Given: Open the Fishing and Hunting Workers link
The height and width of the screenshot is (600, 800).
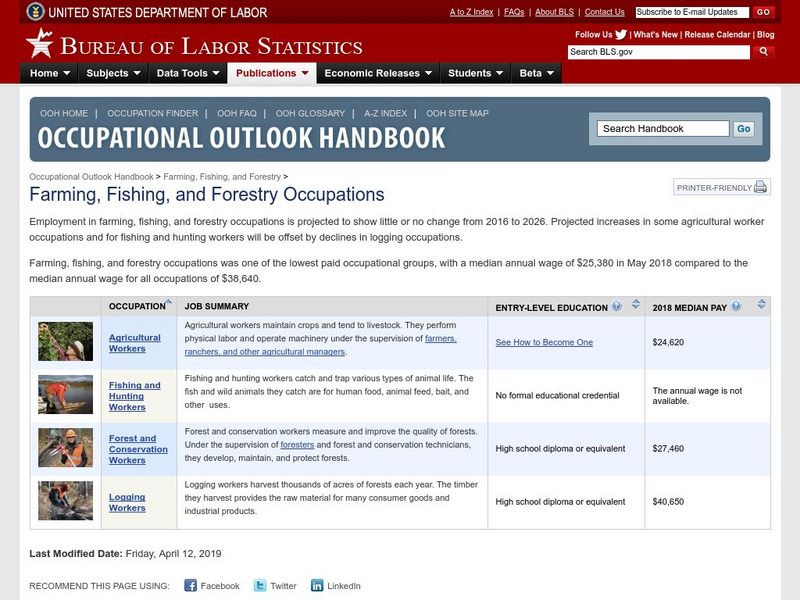Looking at the screenshot, I should coord(134,396).
